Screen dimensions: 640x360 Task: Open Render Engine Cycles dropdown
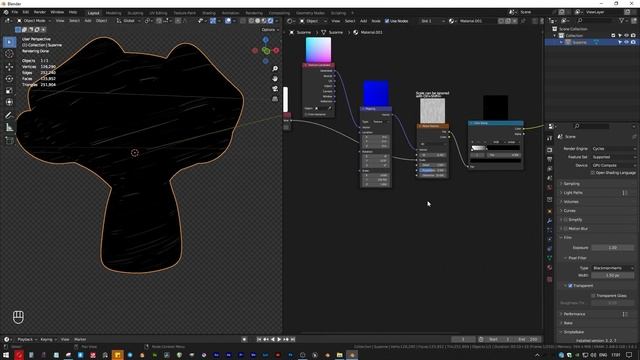[x=613, y=149]
